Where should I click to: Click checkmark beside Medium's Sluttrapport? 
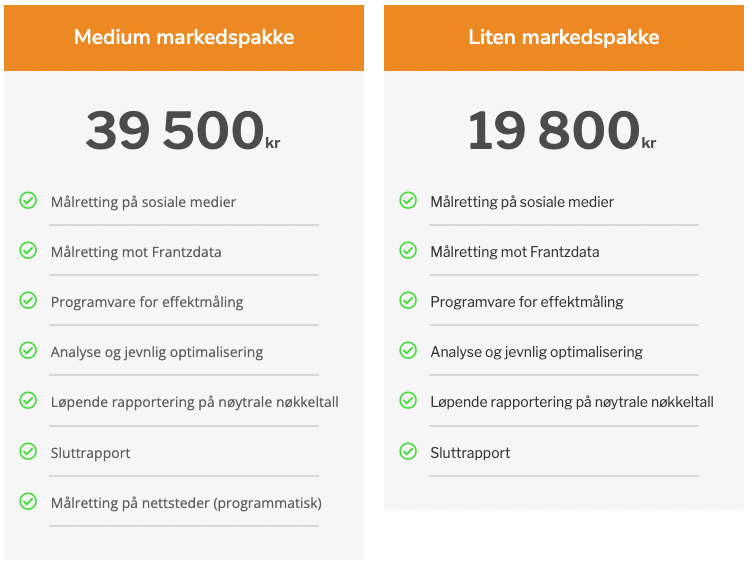click(28, 451)
